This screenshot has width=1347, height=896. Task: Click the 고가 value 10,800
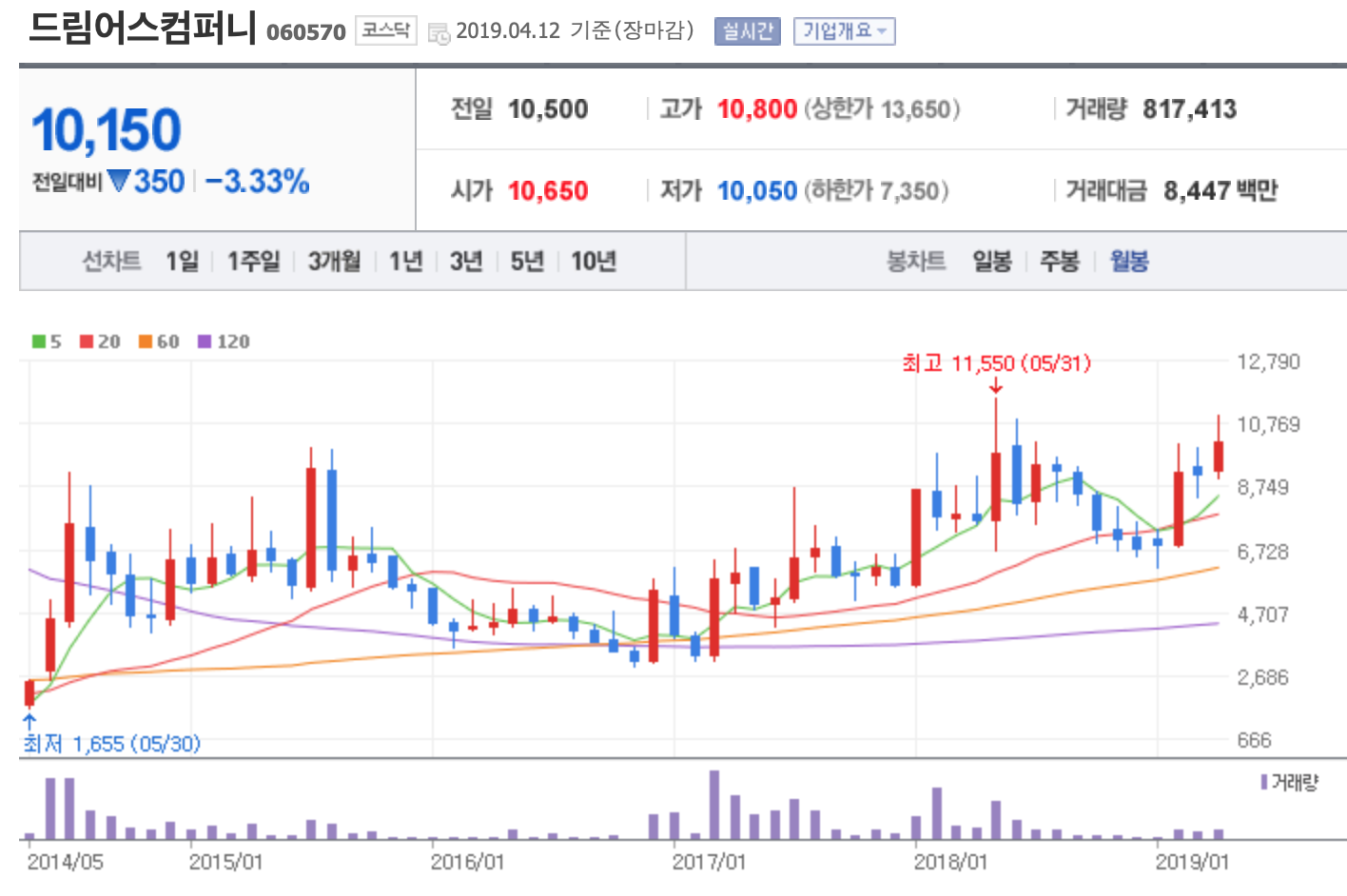757,109
